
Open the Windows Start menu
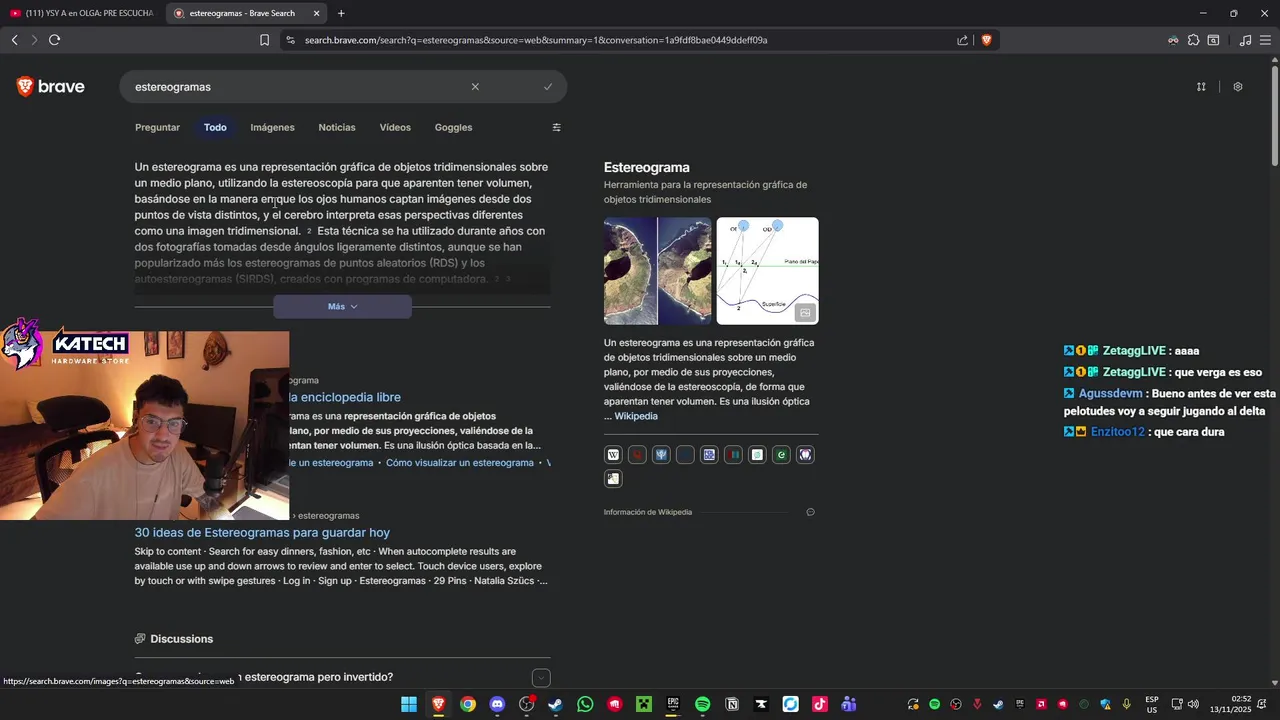coord(409,704)
